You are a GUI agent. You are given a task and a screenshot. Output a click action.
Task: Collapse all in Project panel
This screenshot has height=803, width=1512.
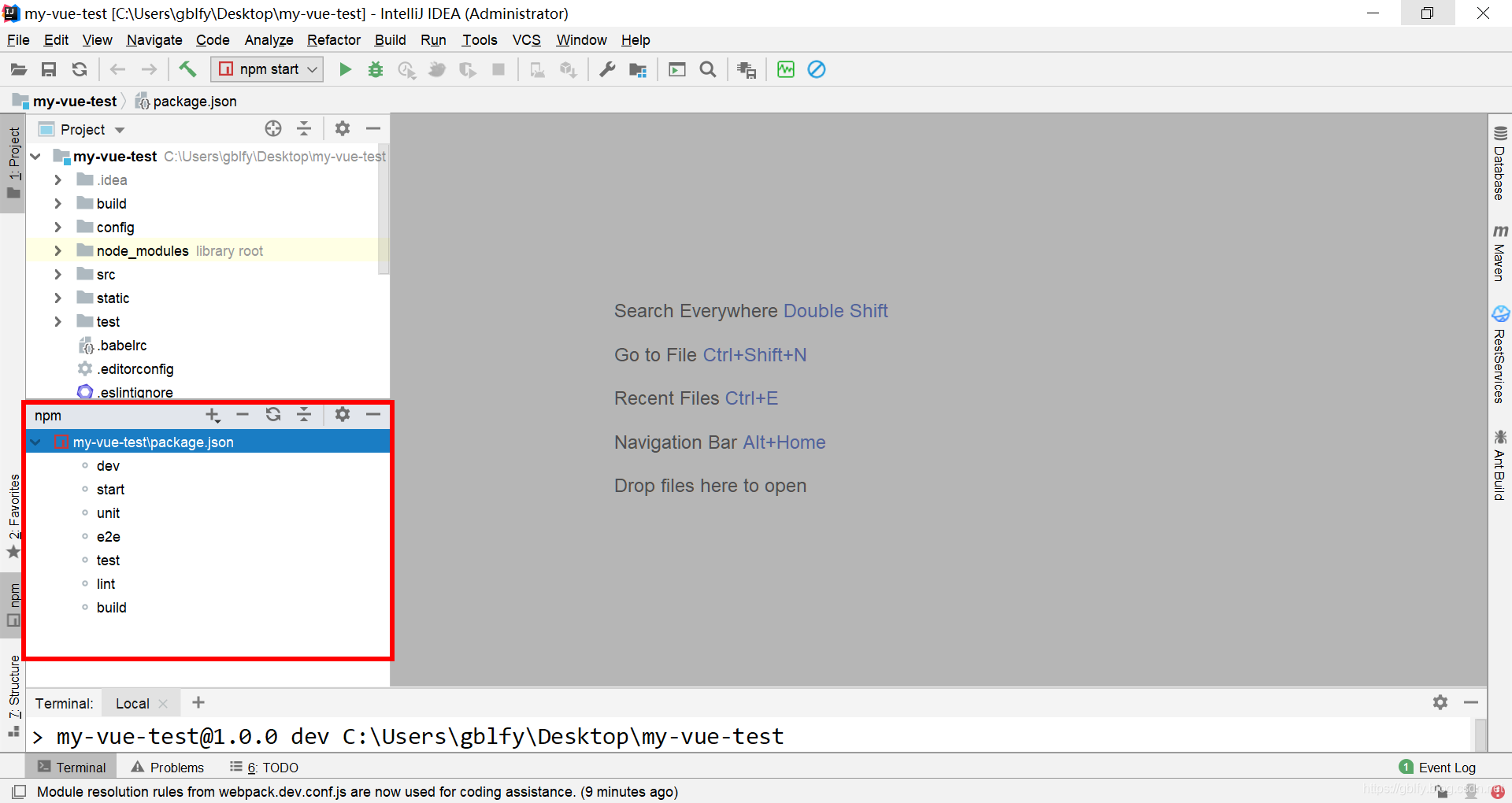tap(304, 128)
